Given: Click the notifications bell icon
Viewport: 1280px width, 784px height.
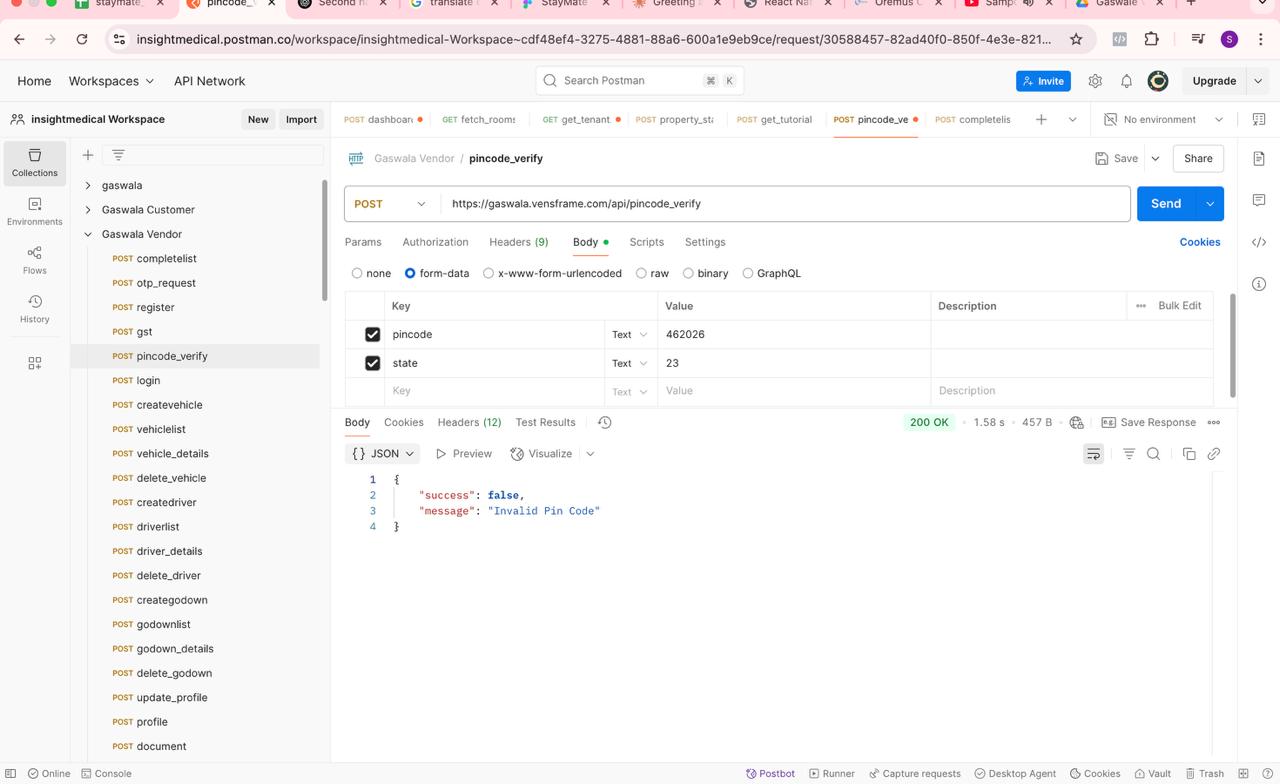Looking at the screenshot, I should [x=1126, y=81].
